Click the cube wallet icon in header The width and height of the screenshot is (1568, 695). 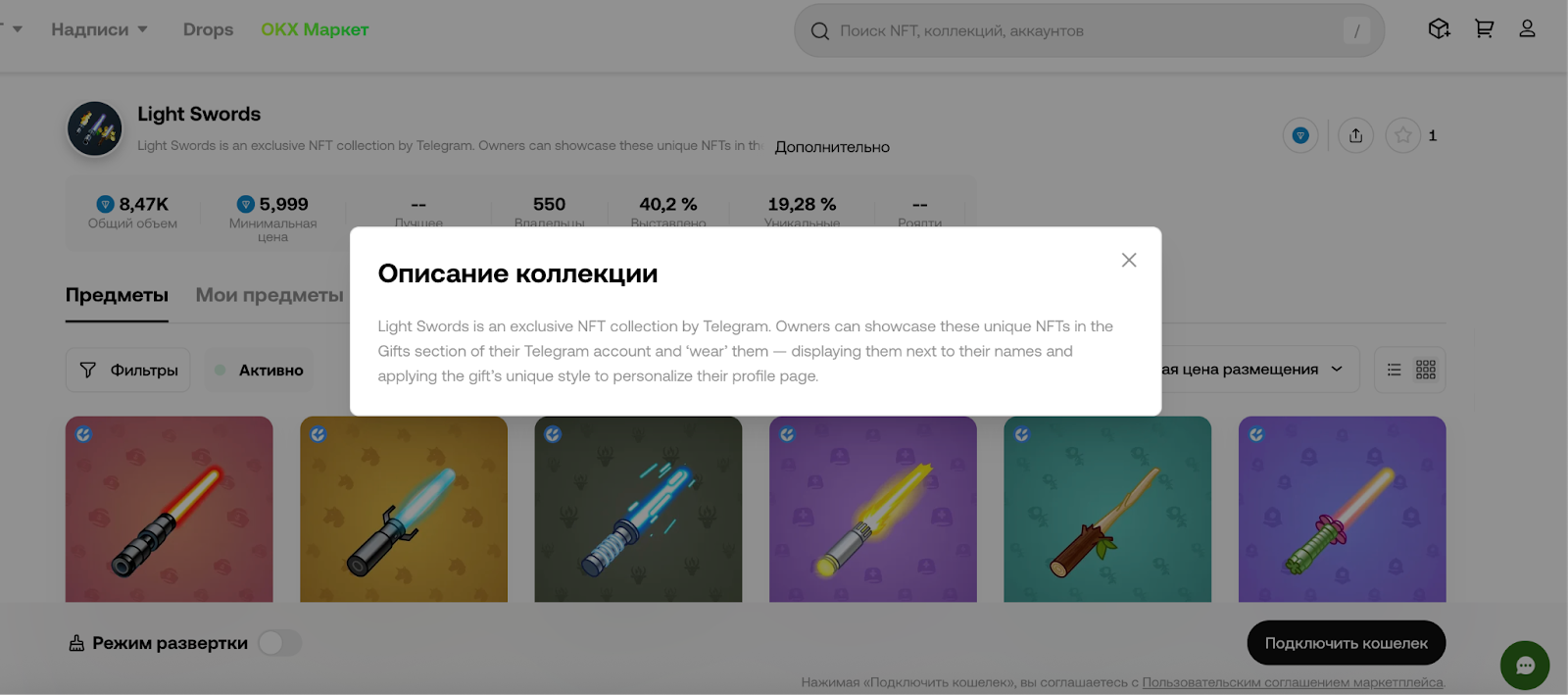1439,29
